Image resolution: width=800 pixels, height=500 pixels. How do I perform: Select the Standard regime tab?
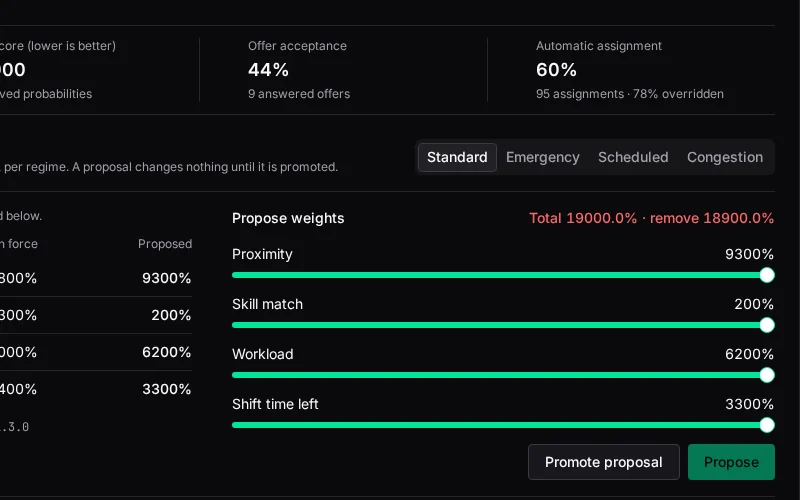[x=457, y=157]
